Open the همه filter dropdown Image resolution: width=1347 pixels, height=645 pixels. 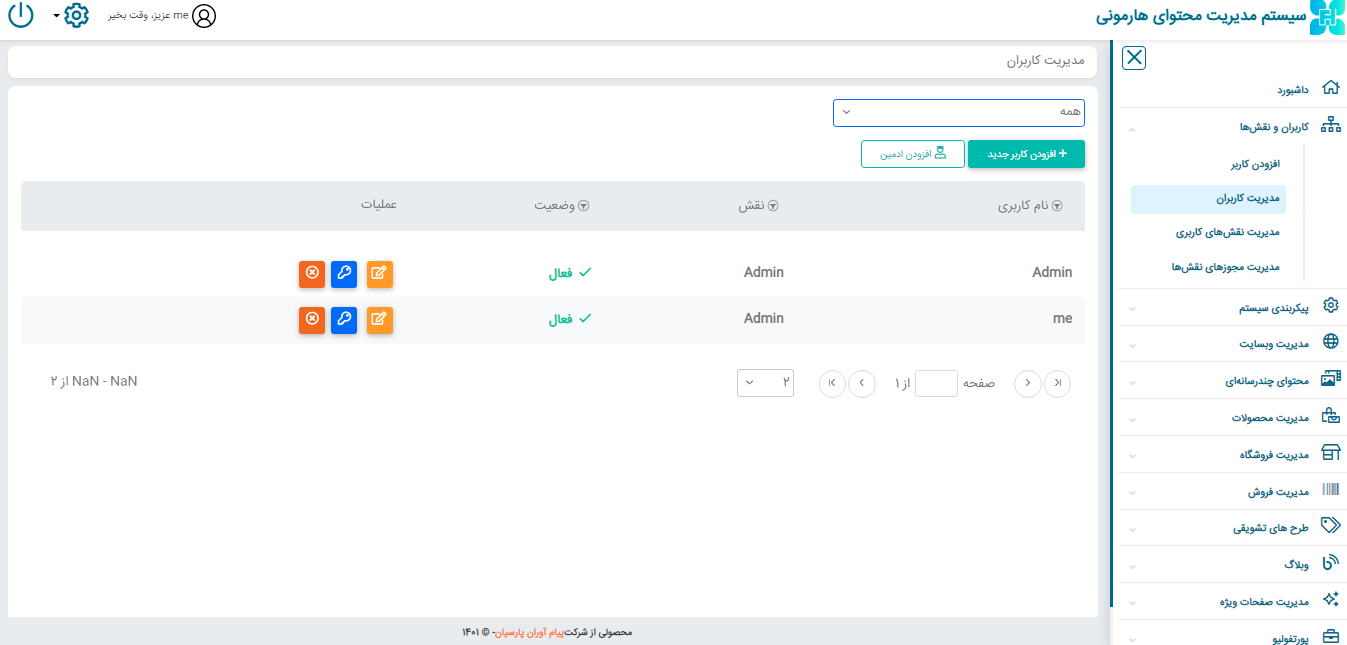tap(958, 113)
